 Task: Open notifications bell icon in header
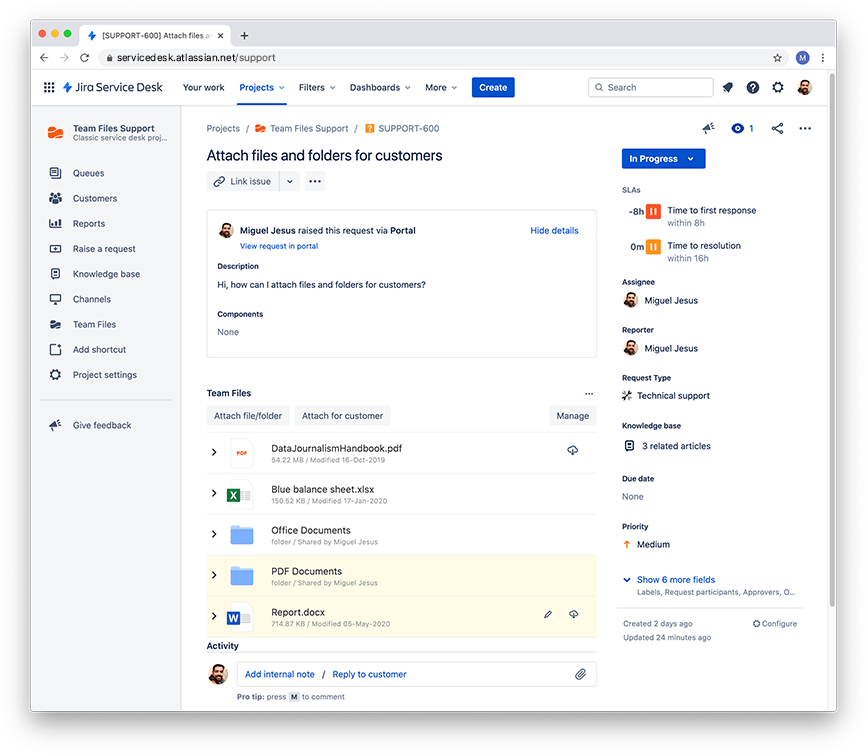728,87
